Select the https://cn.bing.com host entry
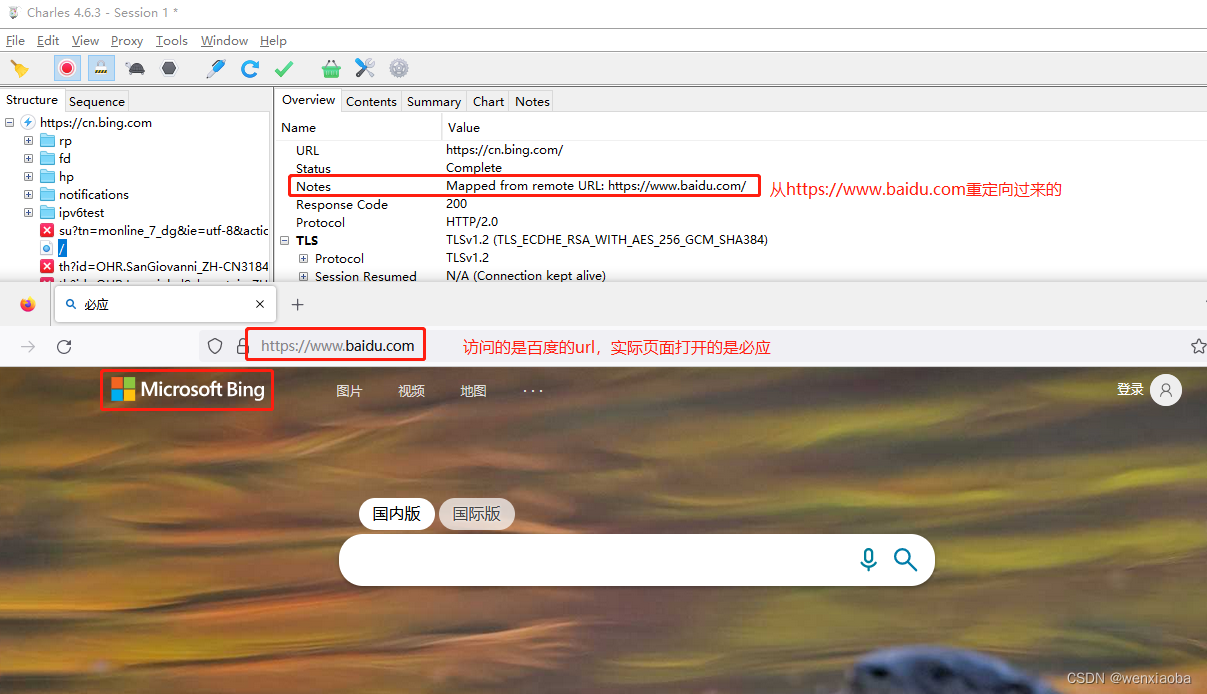Viewport: 1207px width, 694px height. 96,123
